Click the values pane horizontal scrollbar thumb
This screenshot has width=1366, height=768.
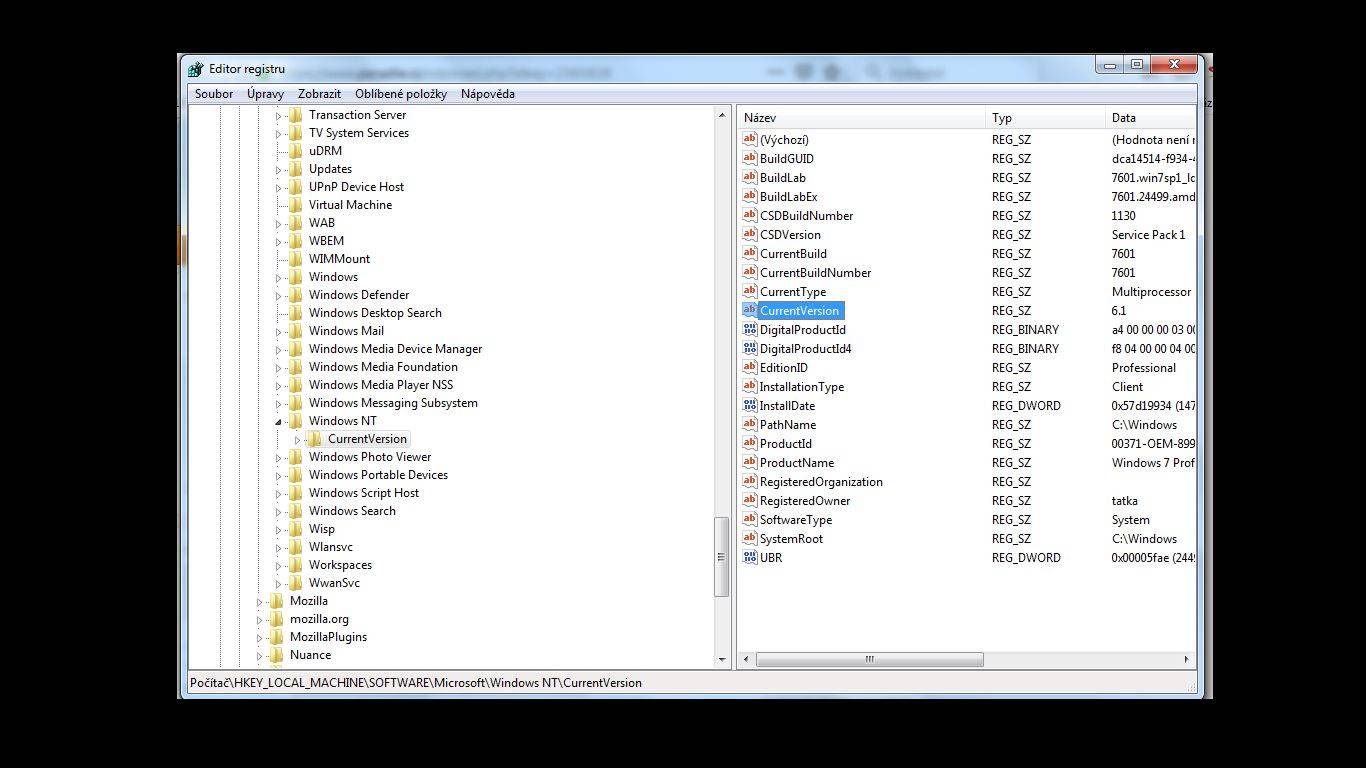[869, 659]
